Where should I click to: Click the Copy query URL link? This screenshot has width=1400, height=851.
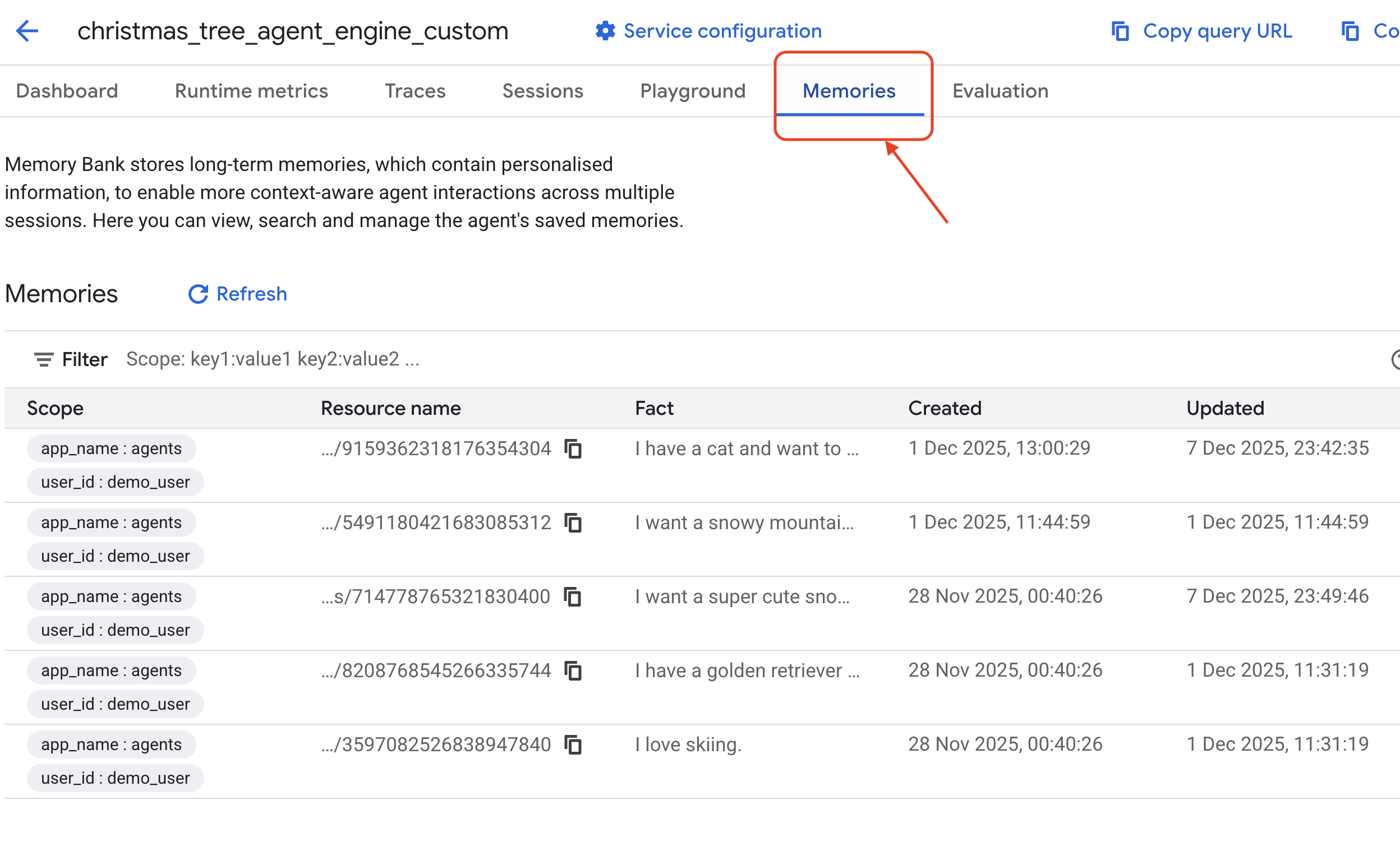(1217, 31)
